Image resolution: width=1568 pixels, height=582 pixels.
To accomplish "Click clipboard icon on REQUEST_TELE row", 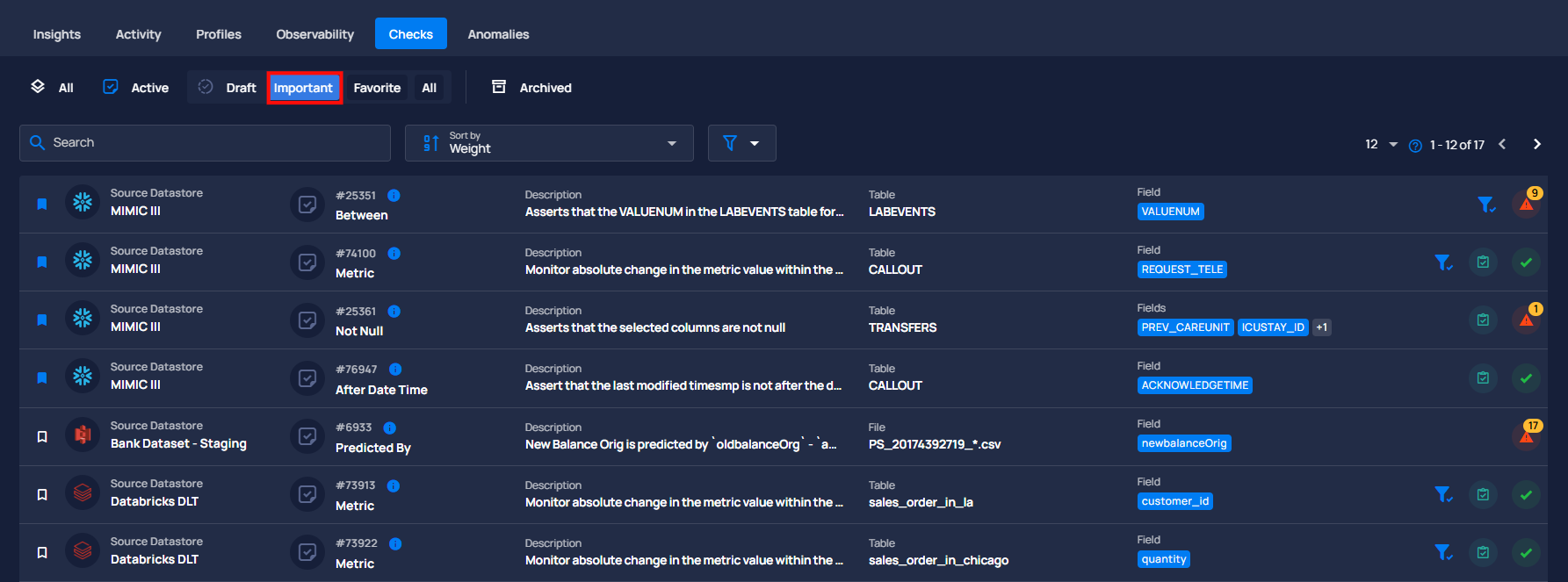I will [x=1483, y=262].
